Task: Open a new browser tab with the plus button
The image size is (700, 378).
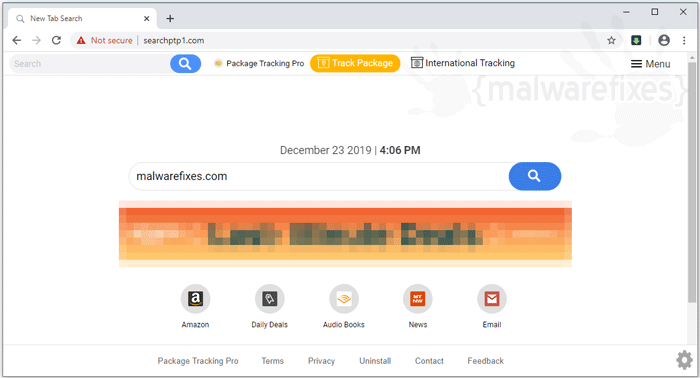Action: (170, 19)
